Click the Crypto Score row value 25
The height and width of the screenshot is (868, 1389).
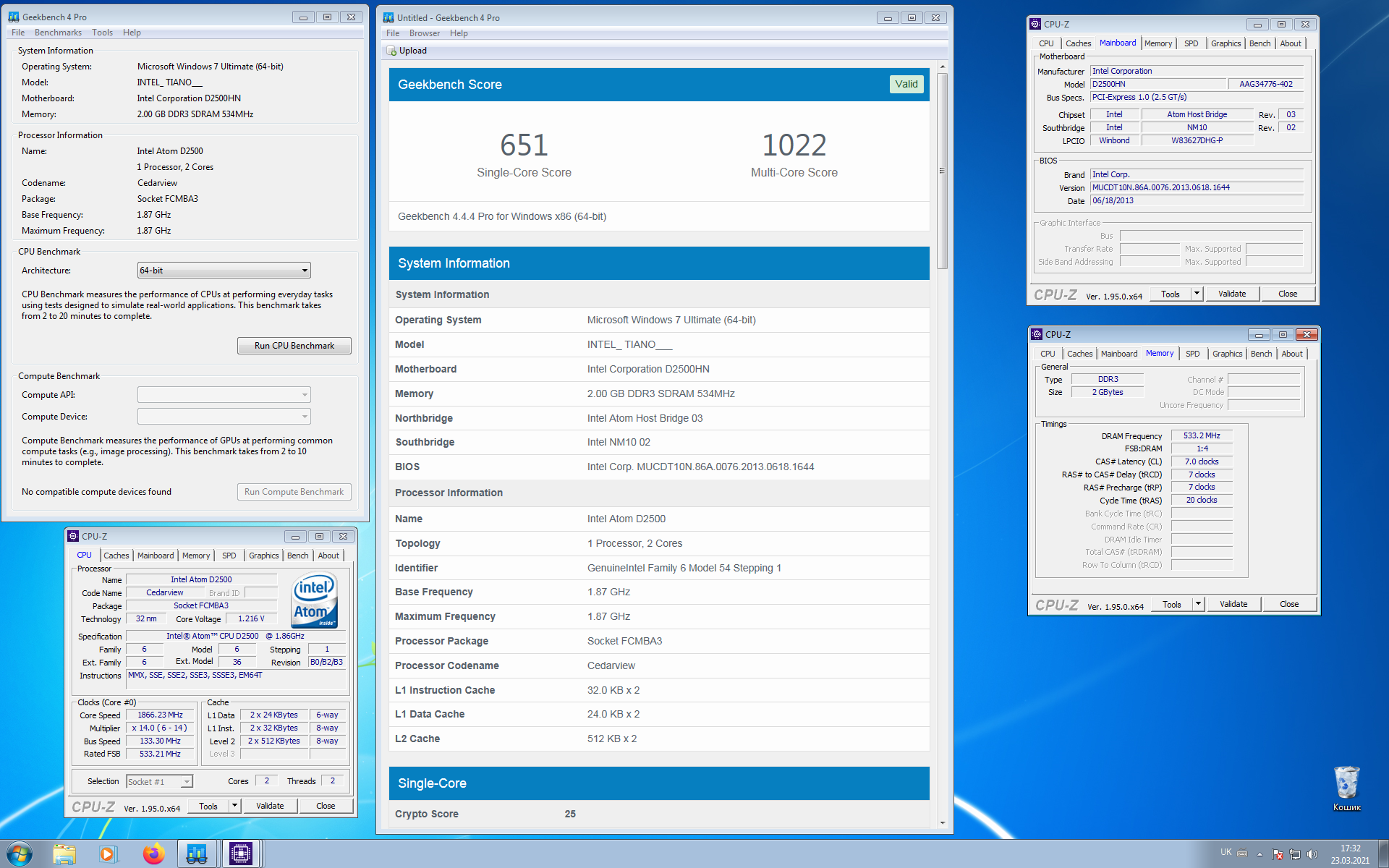pyautogui.click(x=570, y=814)
